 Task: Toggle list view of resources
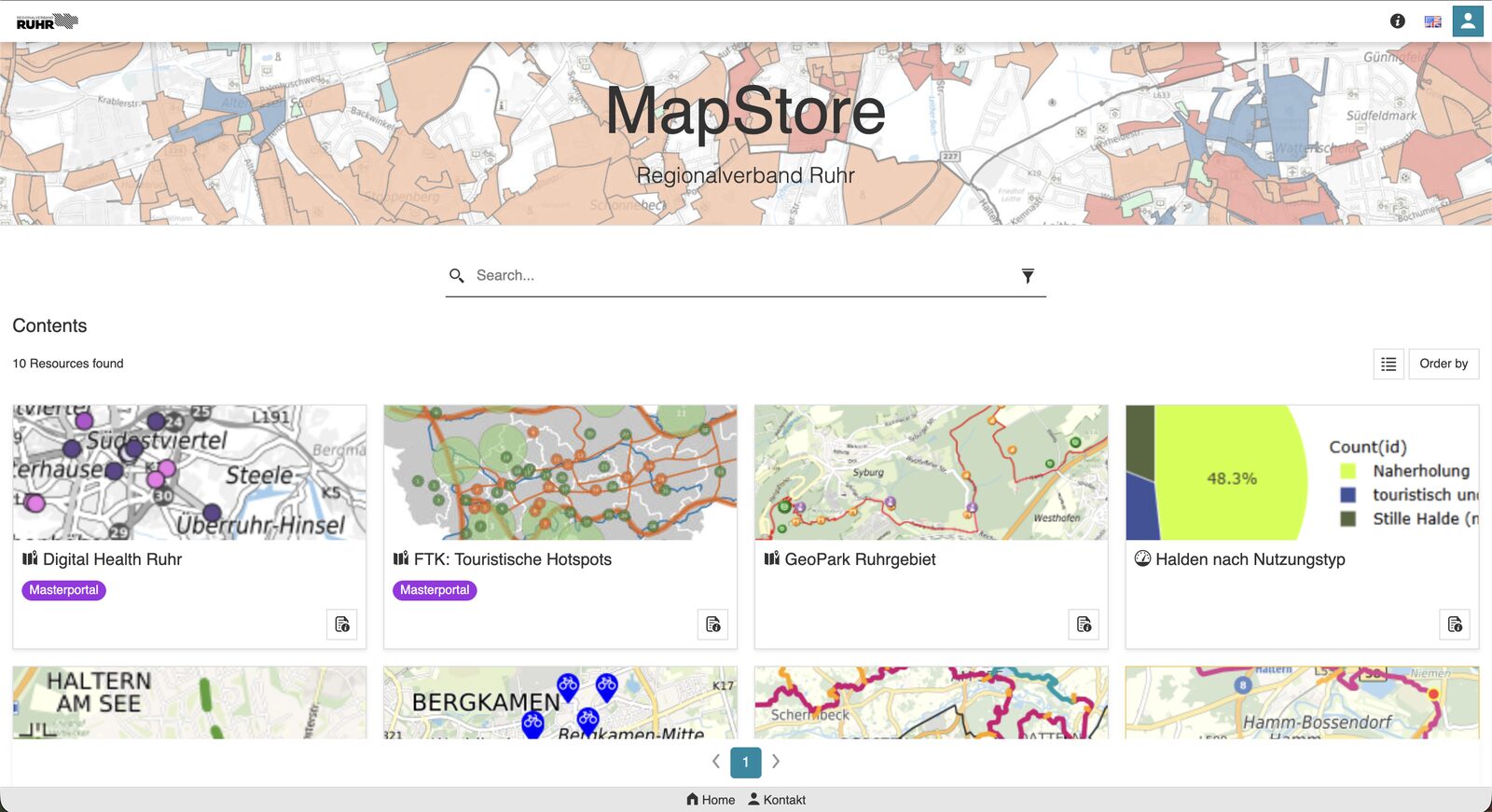click(x=1388, y=364)
